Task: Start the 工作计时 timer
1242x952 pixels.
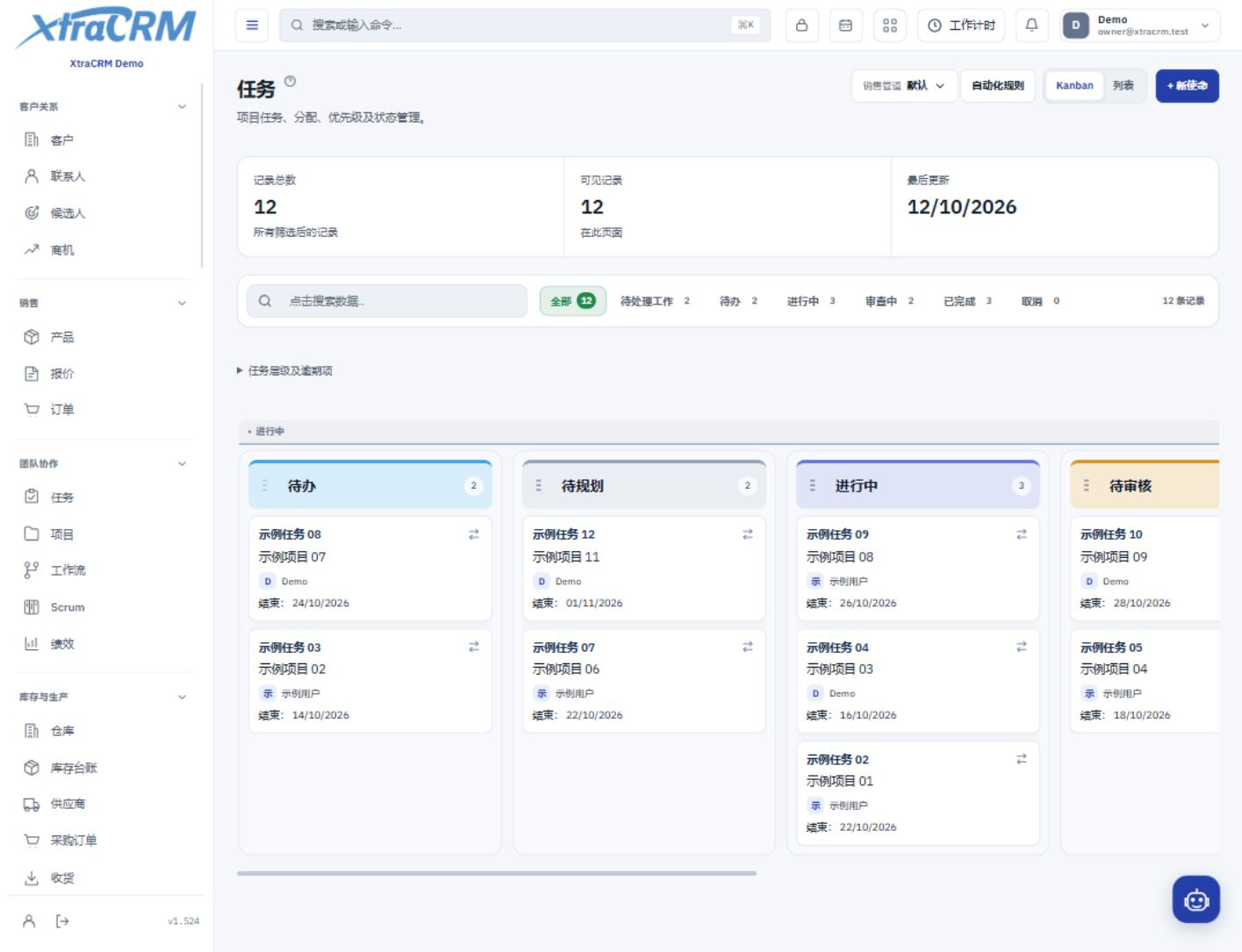Action: (961, 25)
